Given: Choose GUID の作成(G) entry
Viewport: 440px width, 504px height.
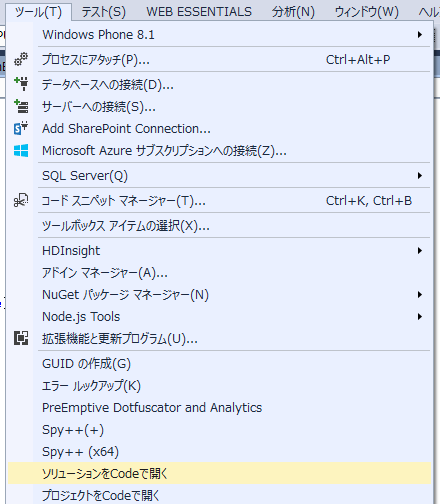Looking at the screenshot, I should (x=219, y=364).
